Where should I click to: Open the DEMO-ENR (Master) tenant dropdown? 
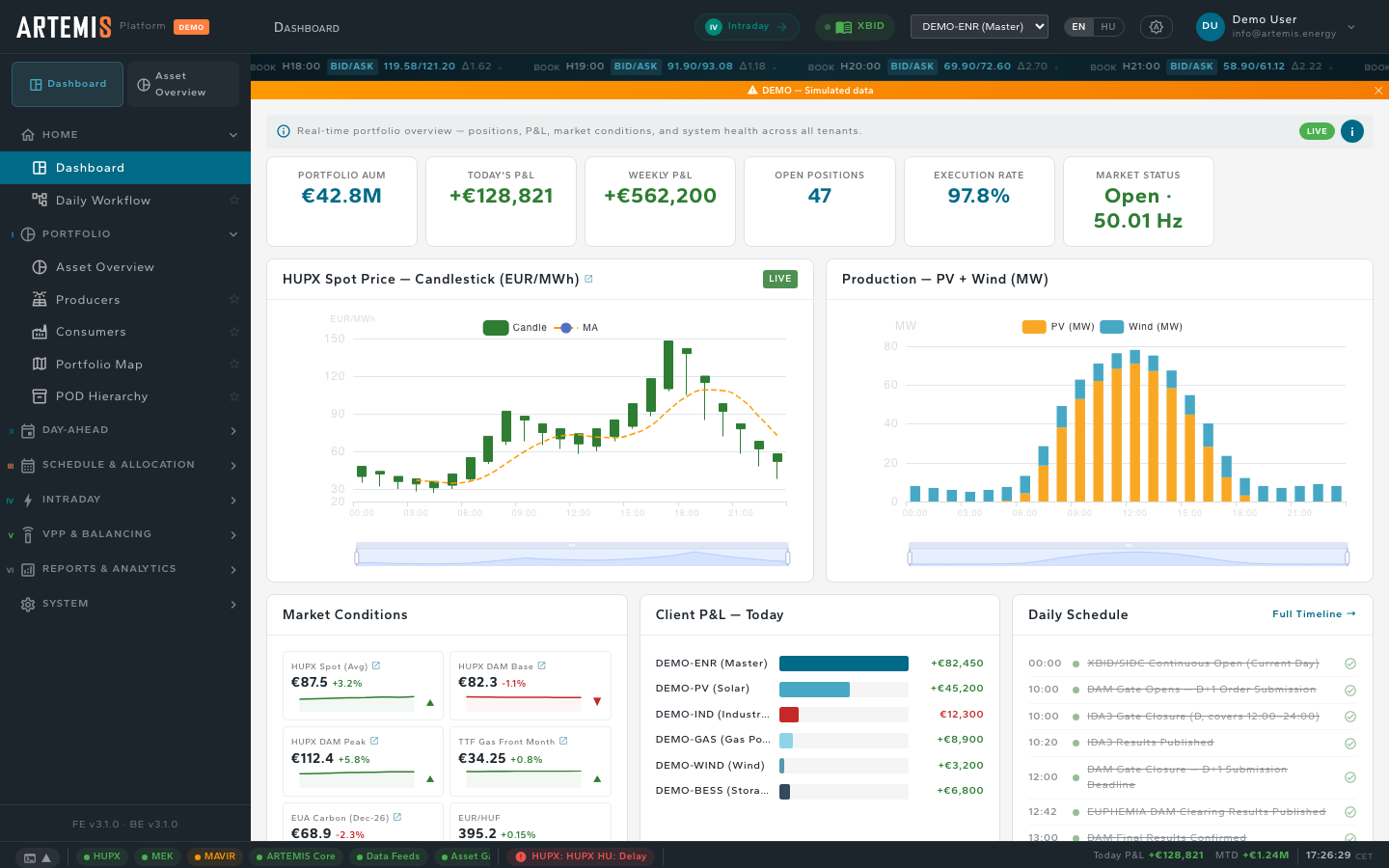point(979,27)
